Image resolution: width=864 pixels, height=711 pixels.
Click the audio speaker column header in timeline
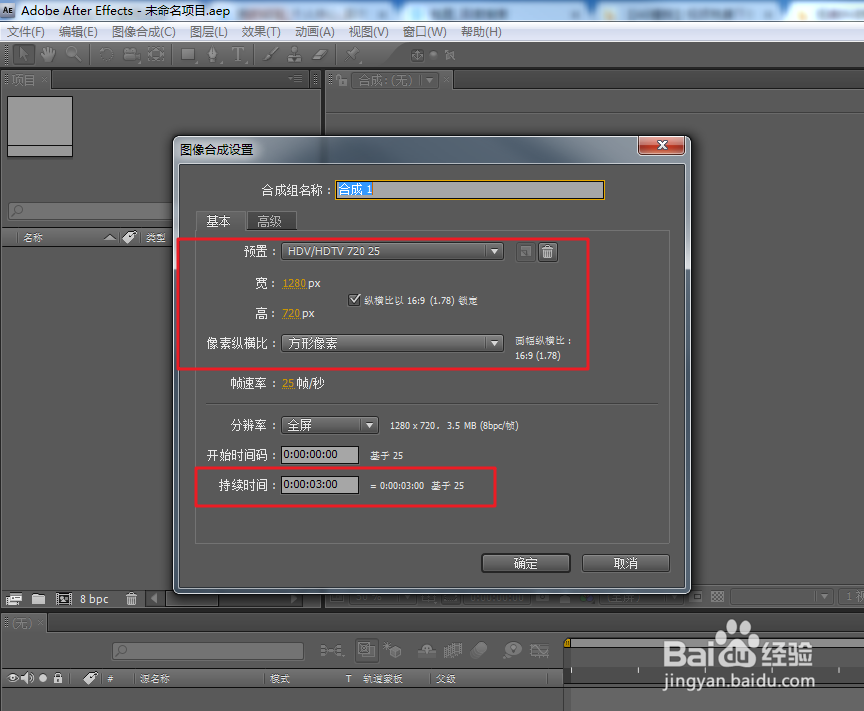(x=28, y=678)
